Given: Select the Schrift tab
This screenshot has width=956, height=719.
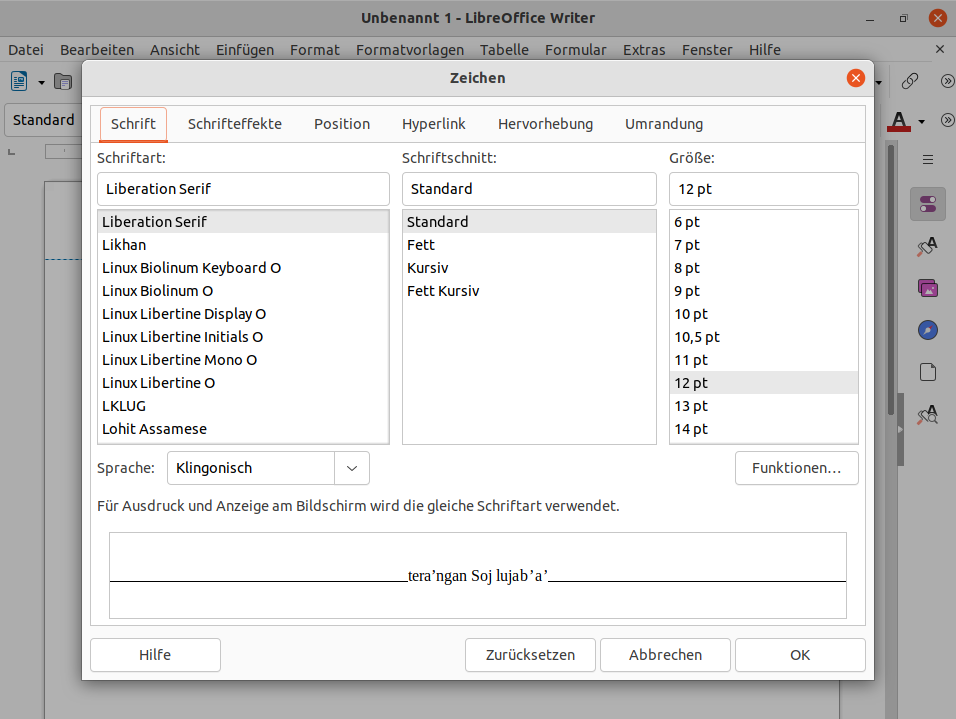Looking at the screenshot, I should [133, 124].
